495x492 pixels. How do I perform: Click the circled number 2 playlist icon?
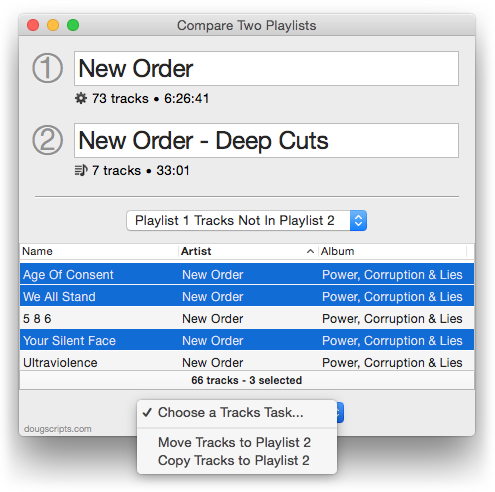(x=47, y=140)
